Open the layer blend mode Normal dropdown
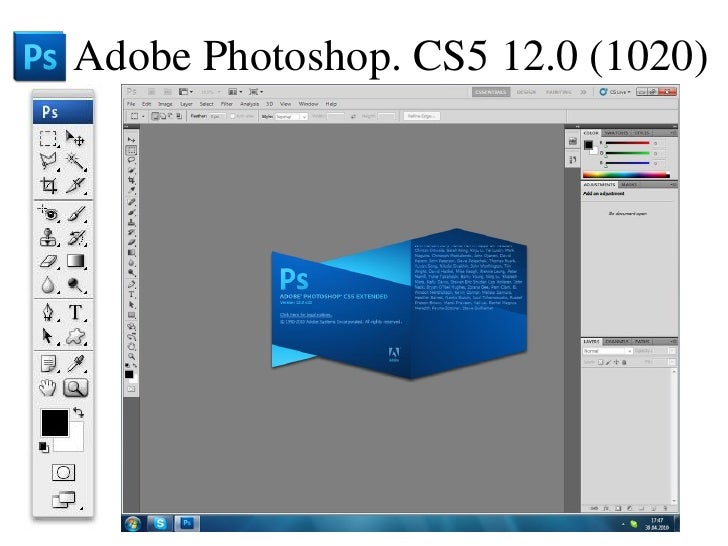The image size is (728, 546). click(607, 351)
